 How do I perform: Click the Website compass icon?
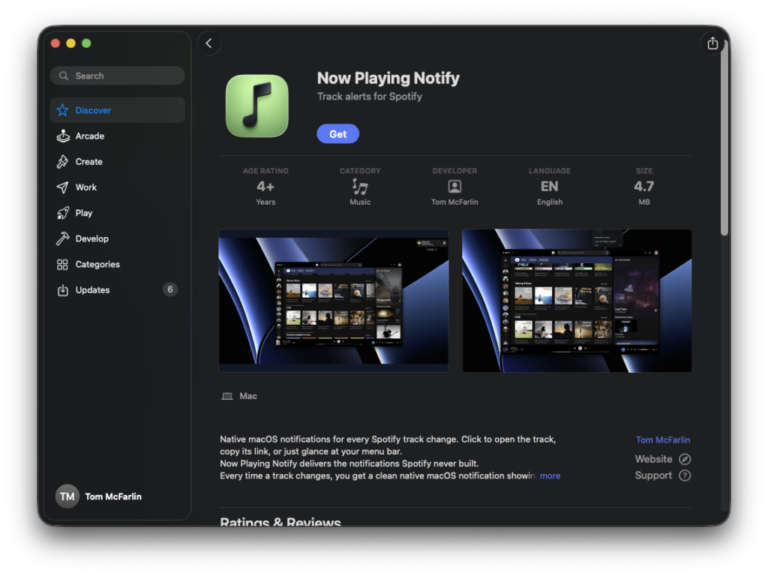click(x=685, y=459)
